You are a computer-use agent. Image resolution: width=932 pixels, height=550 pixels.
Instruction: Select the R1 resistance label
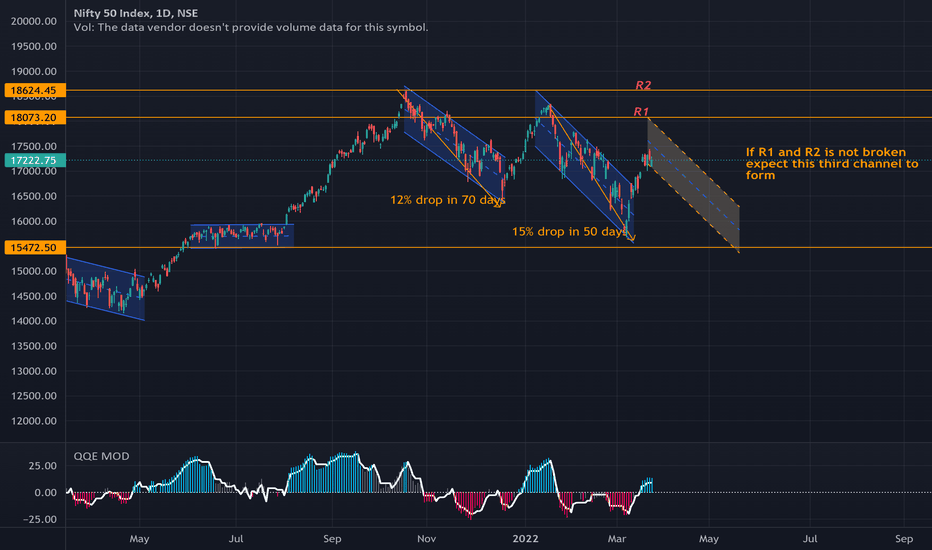pos(641,112)
